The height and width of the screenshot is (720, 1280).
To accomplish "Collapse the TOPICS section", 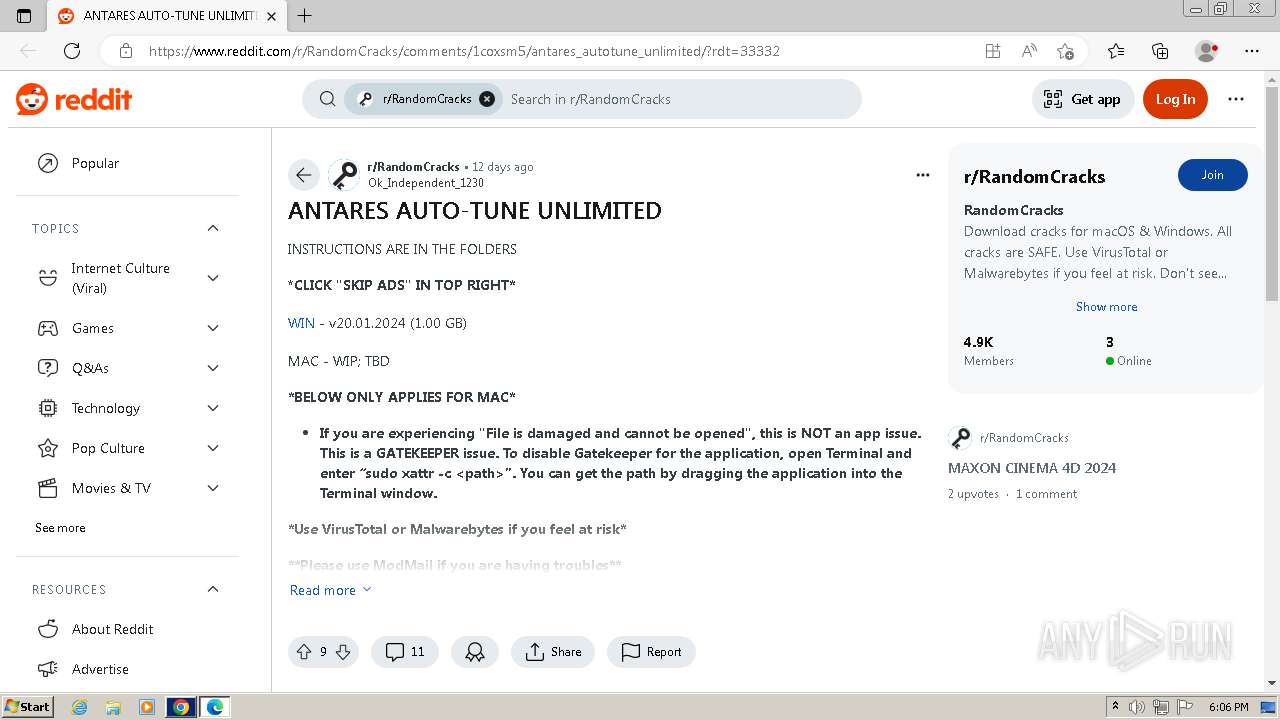I will point(213,228).
